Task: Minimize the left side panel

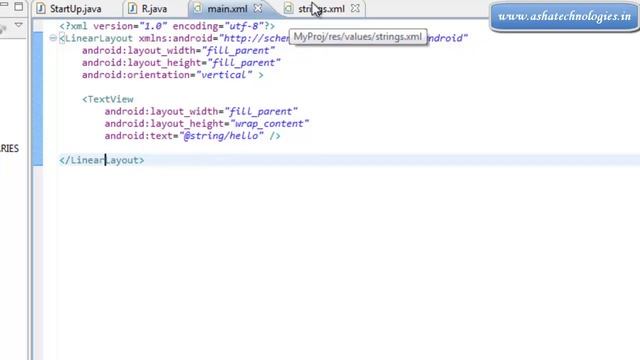Action: coord(4,4)
